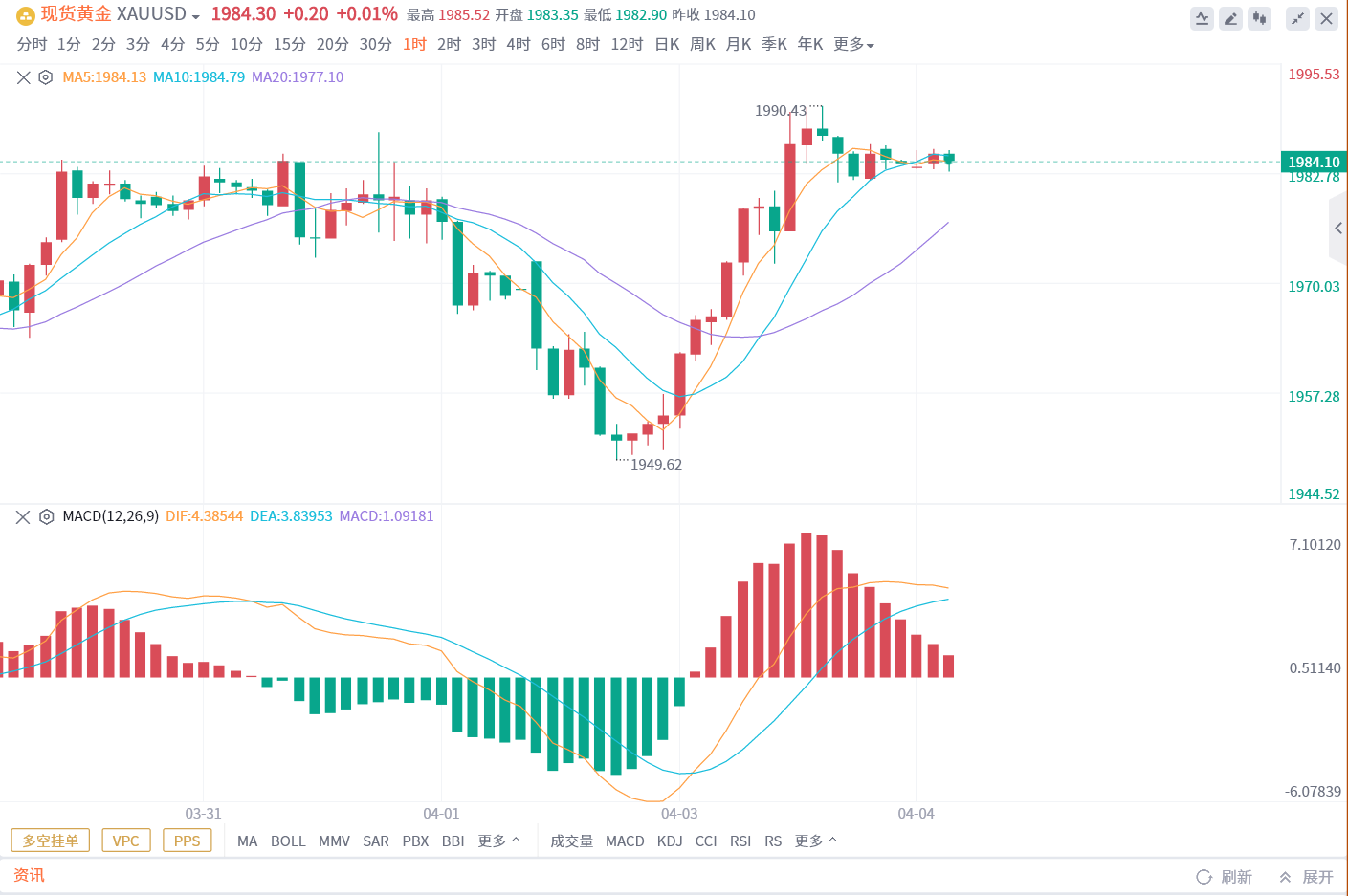Toggle the 多空挂单 overlay
Screen dimensions: 1348x896
tap(51, 841)
